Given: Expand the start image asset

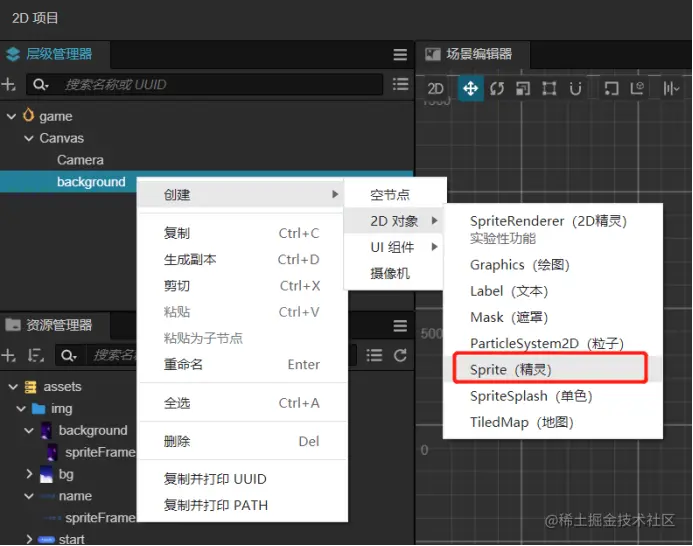Looking at the screenshot, I should (x=29, y=539).
